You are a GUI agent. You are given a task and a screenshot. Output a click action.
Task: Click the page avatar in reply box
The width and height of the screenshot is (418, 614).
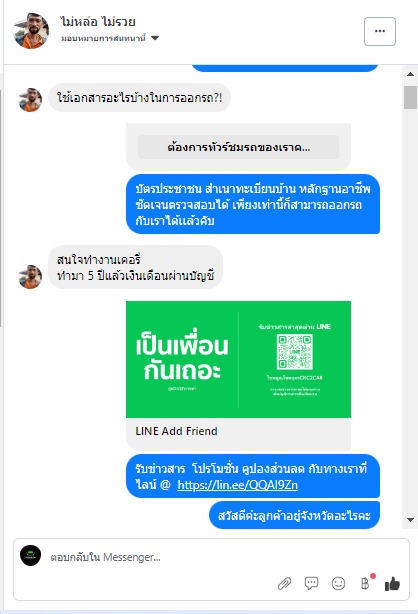click(31, 555)
